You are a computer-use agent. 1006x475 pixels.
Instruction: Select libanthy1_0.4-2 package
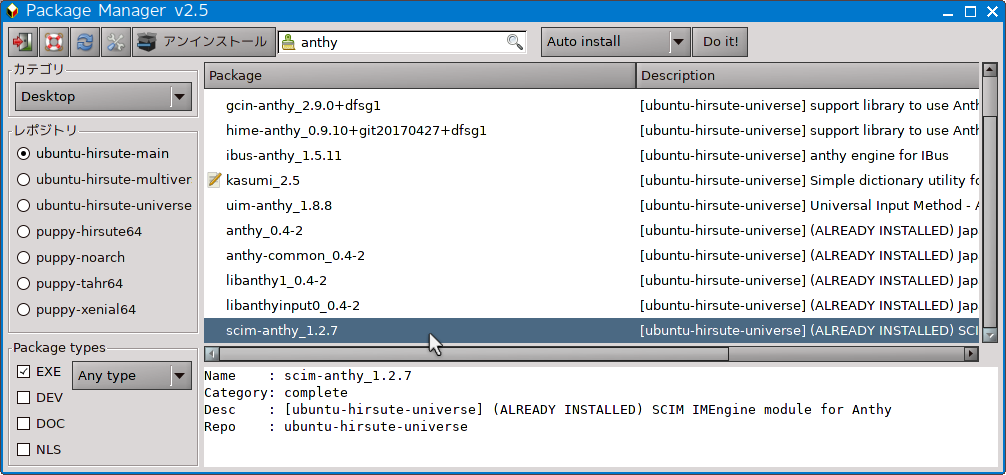point(592,281)
